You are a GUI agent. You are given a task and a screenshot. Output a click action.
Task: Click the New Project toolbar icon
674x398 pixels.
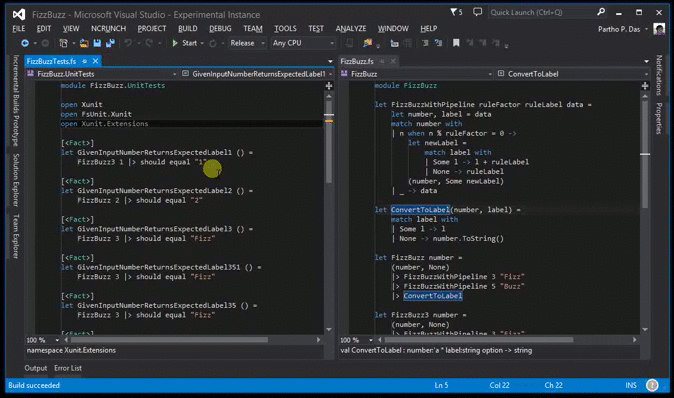64,43
